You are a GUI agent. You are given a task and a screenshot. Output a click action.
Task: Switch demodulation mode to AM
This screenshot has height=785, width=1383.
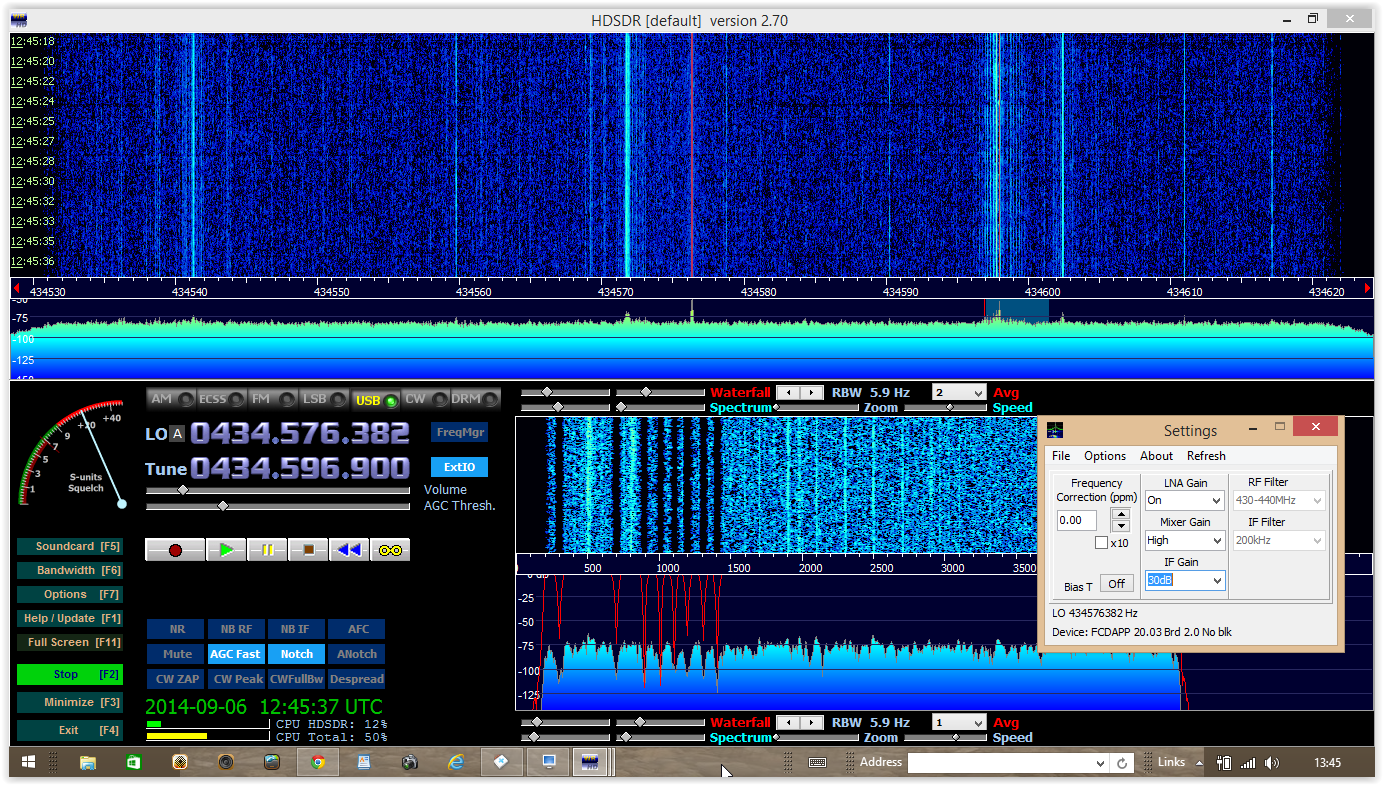point(170,399)
